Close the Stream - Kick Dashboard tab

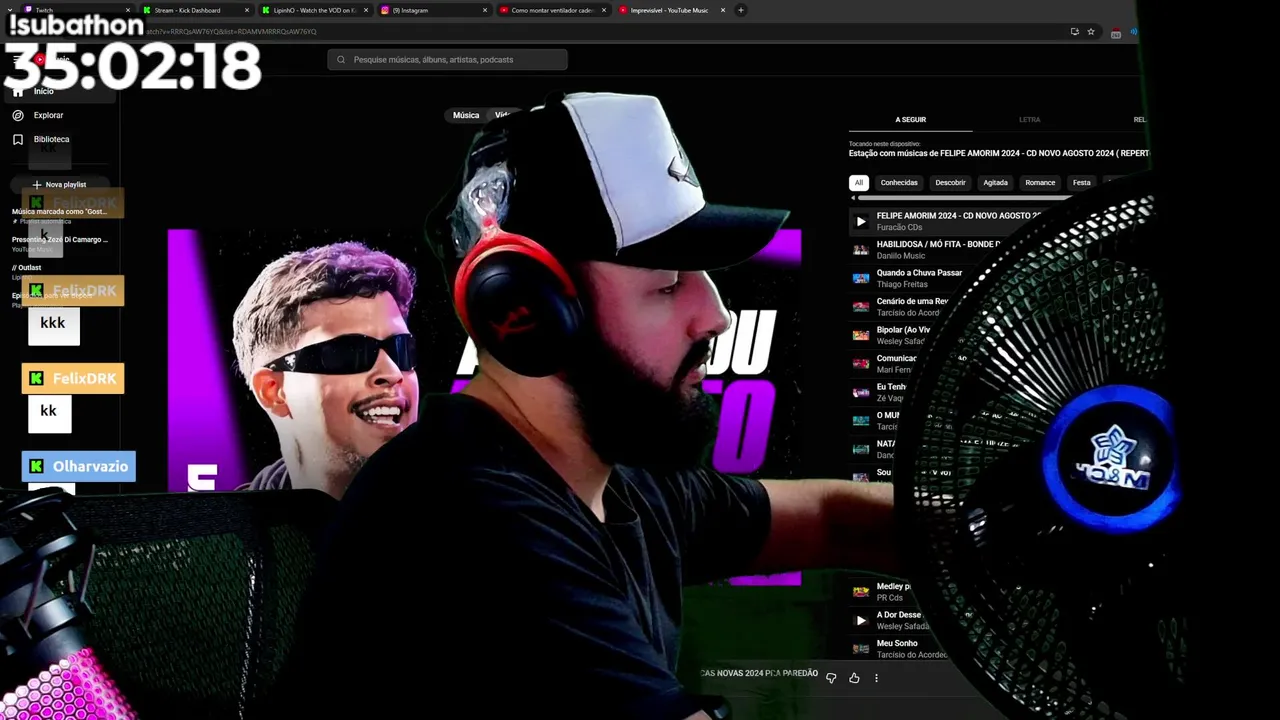coord(247,10)
